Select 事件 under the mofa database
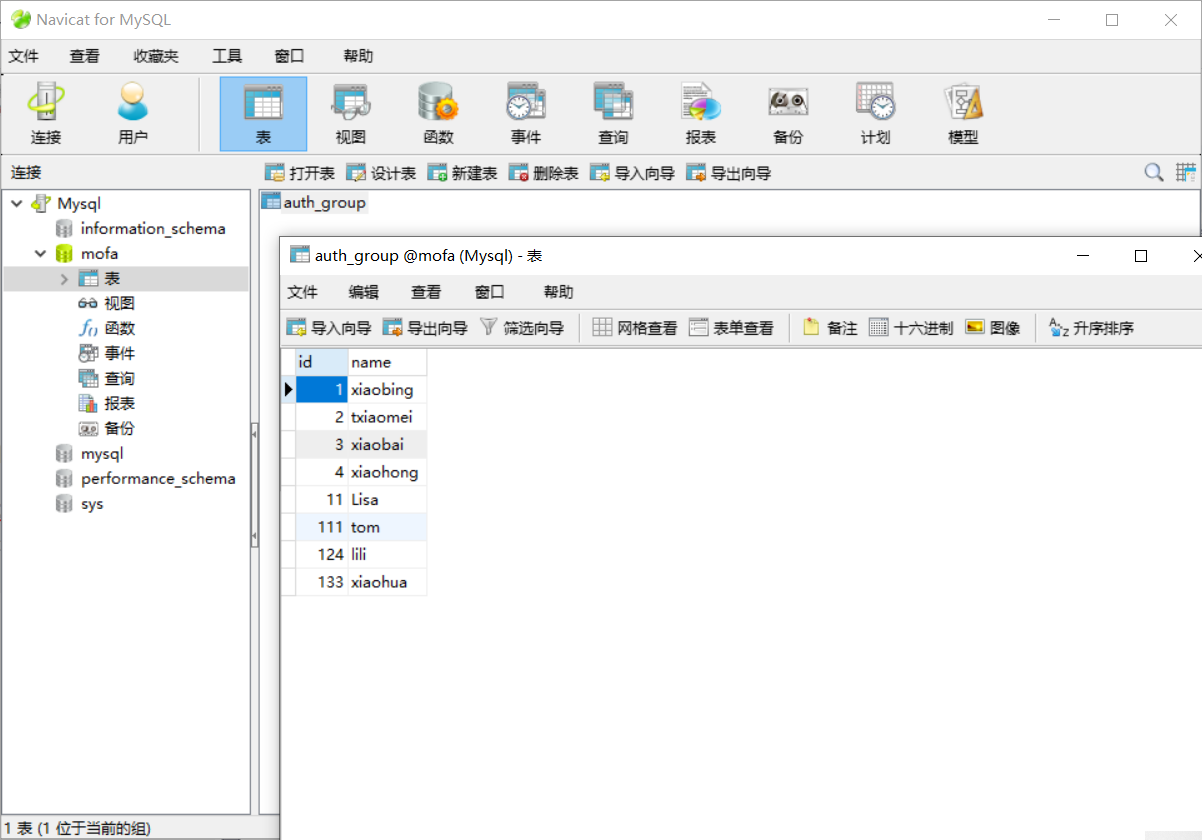 (x=119, y=353)
